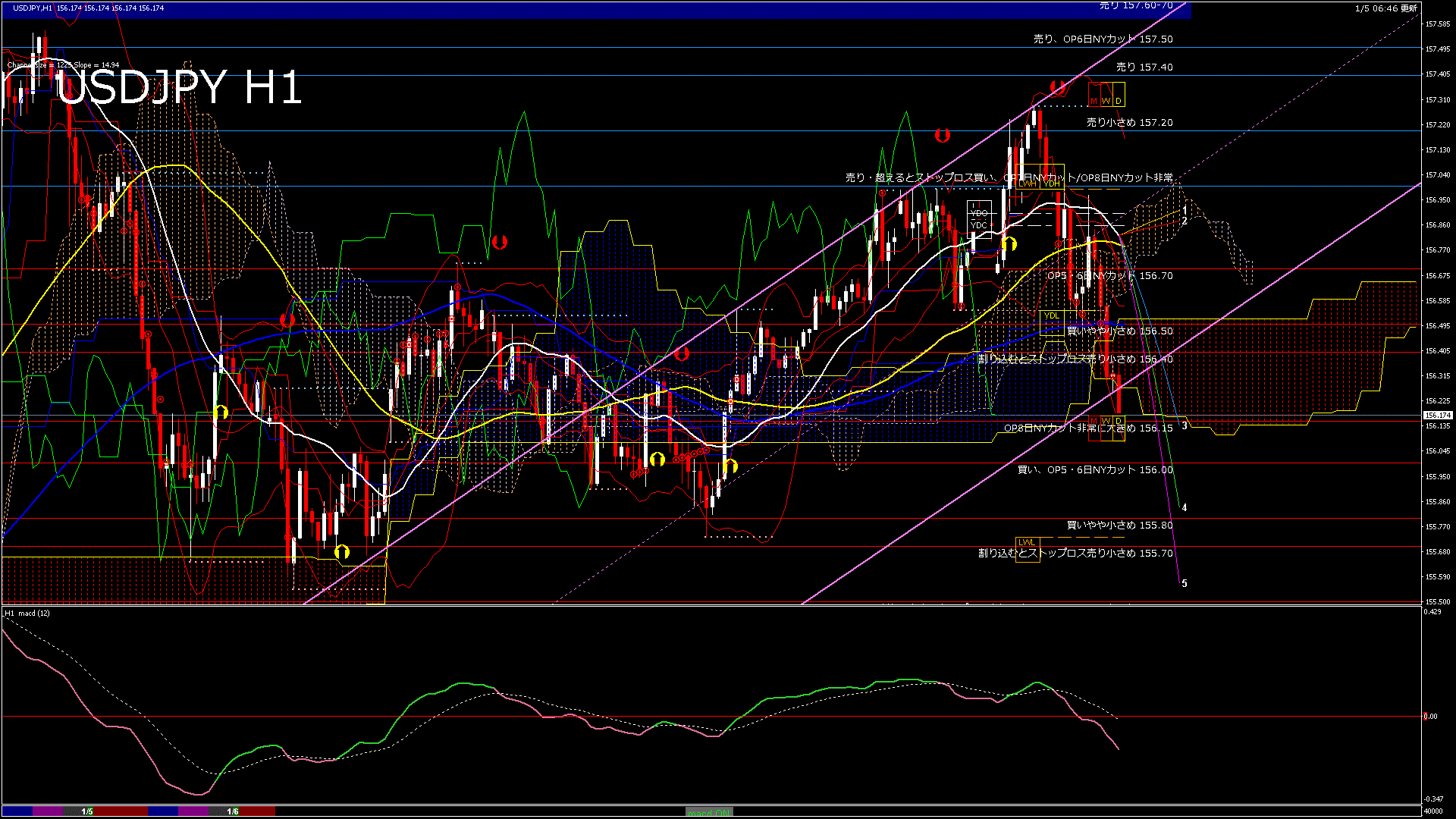
Task: Click the first blue session color bar
Action: [17, 811]
